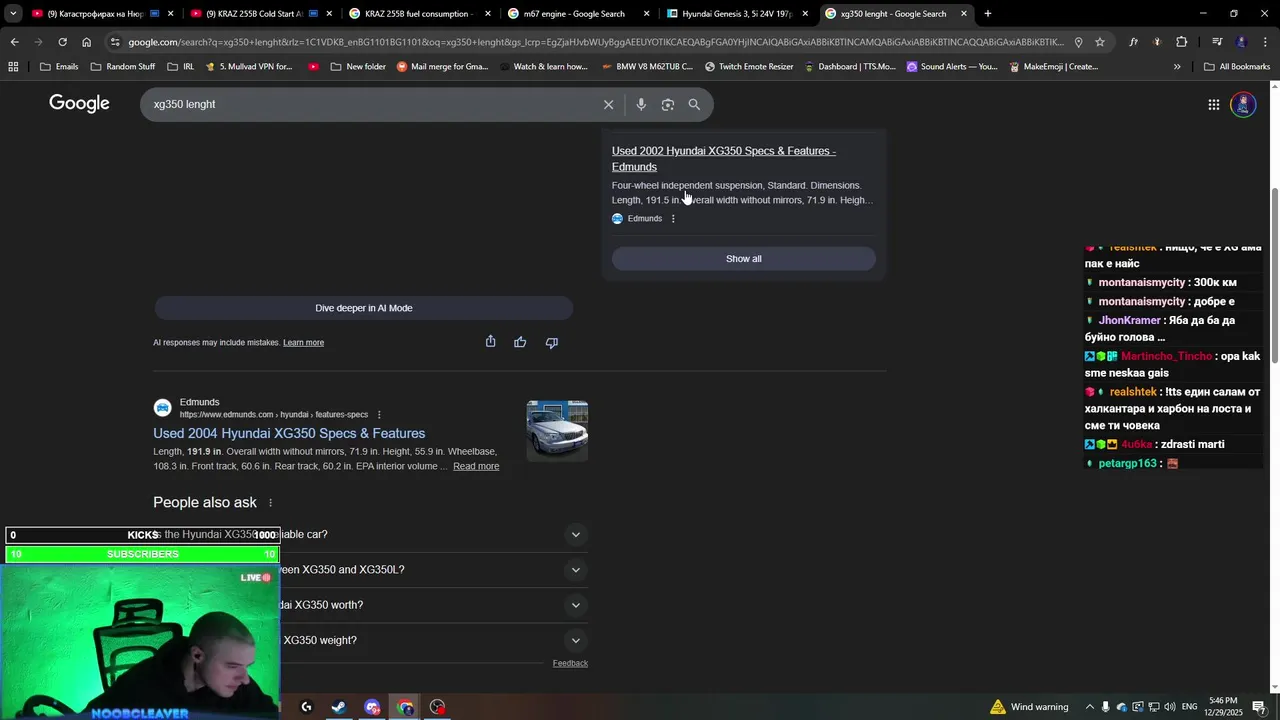This screenshot has width=1280, height=720.
Task: Open the tab search dropdown in Chrome
Action: 13,14
